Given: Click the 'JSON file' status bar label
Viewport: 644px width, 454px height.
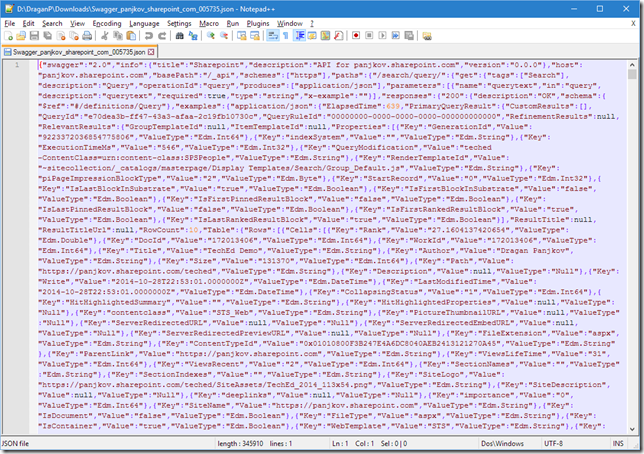Looking at the screenshot, I should pos(15,444).
